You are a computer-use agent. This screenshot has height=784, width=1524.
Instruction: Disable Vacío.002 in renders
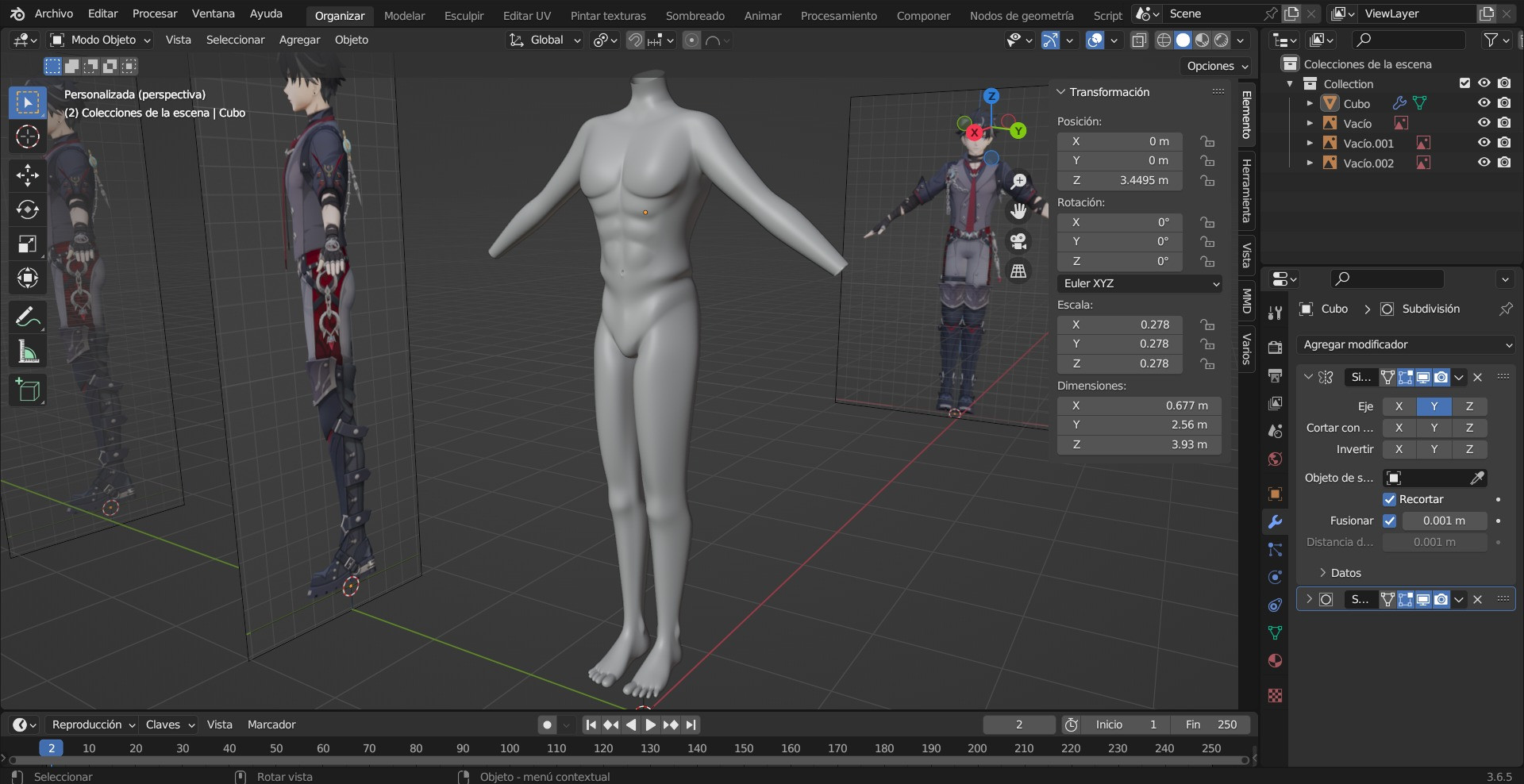1504,163
